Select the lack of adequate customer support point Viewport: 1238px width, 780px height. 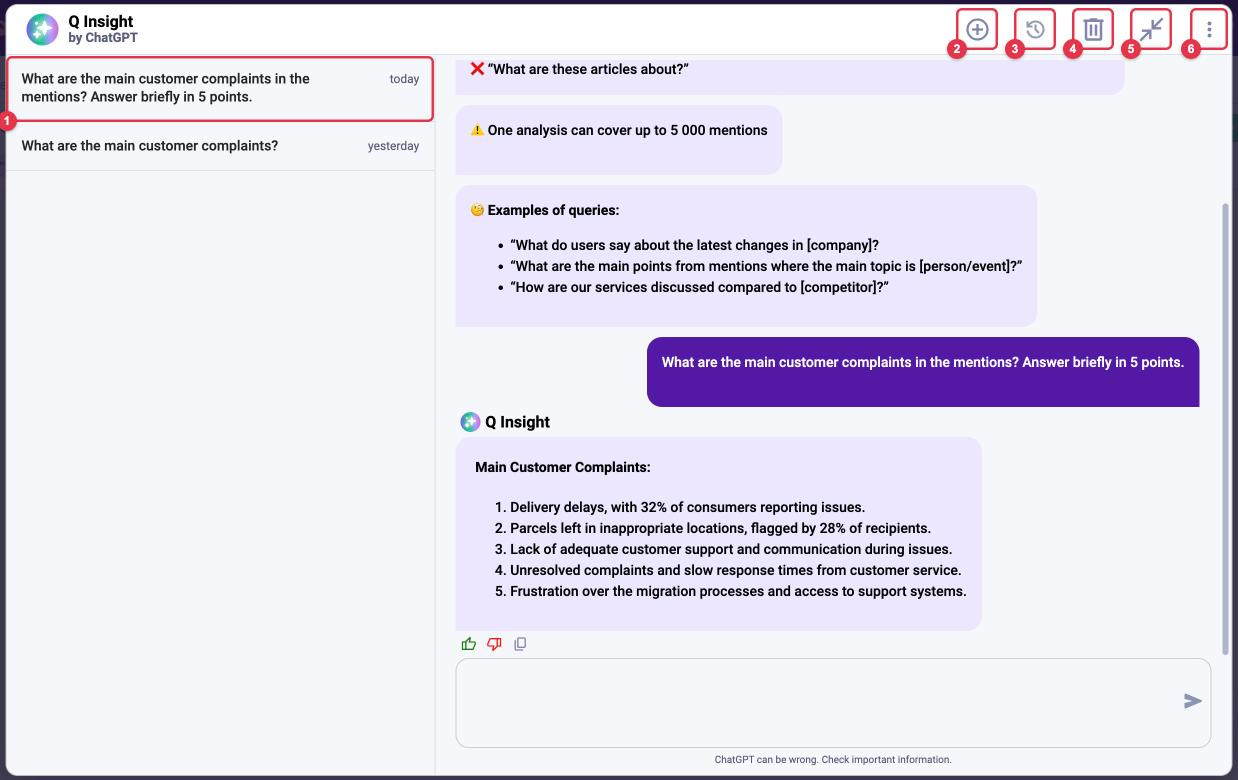[731, 549]
